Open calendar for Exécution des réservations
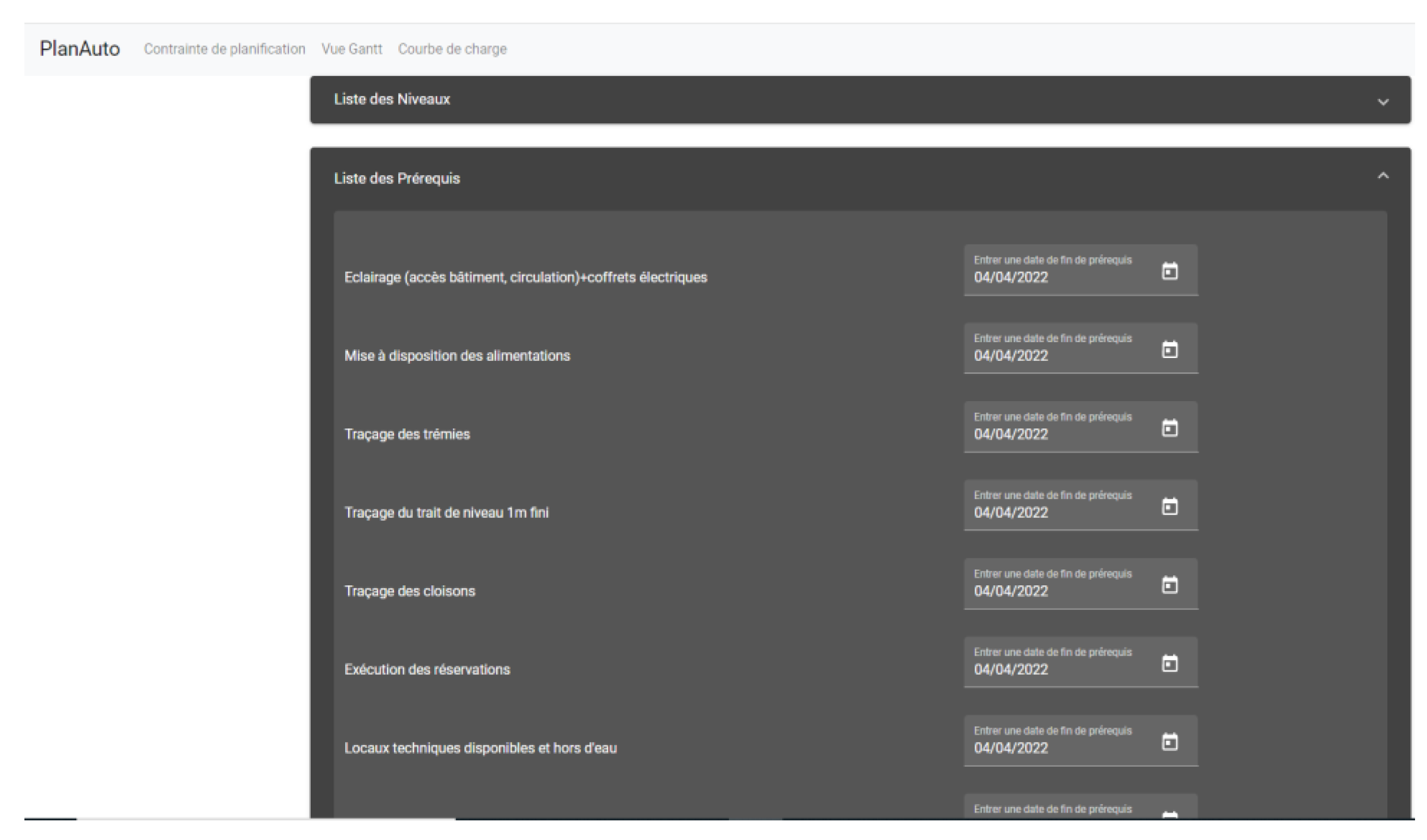Image resolution: width=1427 pixels, height=840 pixels. (1170, 663)
